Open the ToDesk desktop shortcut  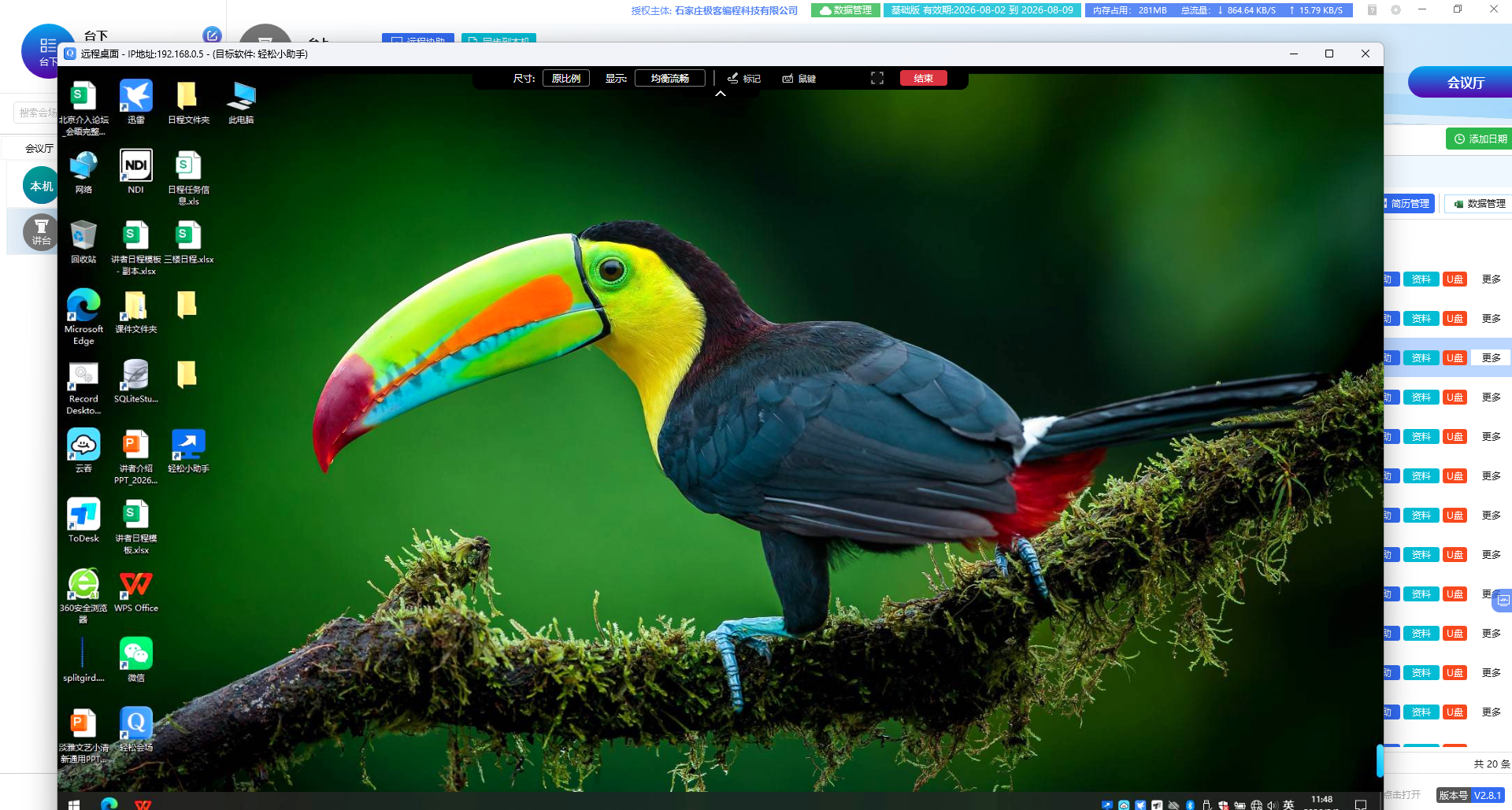pos(83,520)
